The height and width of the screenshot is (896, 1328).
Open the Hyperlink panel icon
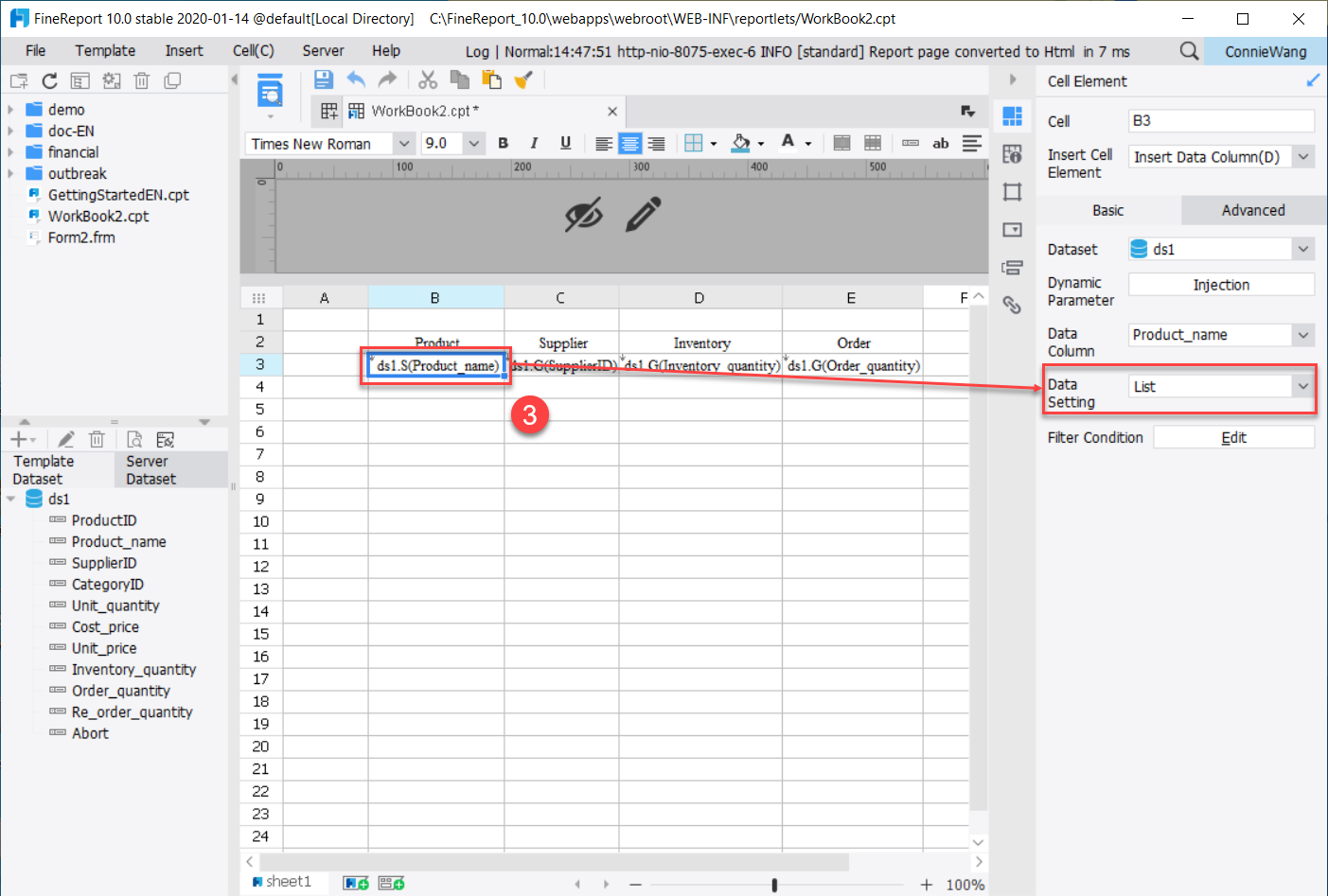click(1013, 305)
